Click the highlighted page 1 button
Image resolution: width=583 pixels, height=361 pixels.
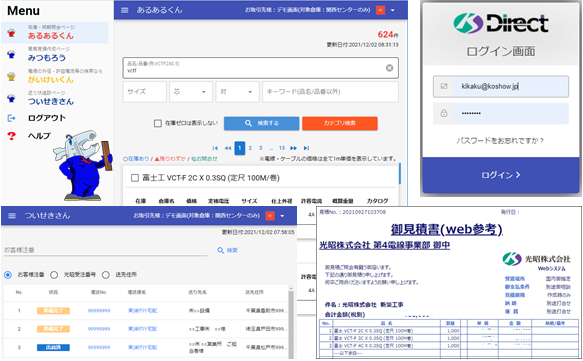[x=240, y=148]
